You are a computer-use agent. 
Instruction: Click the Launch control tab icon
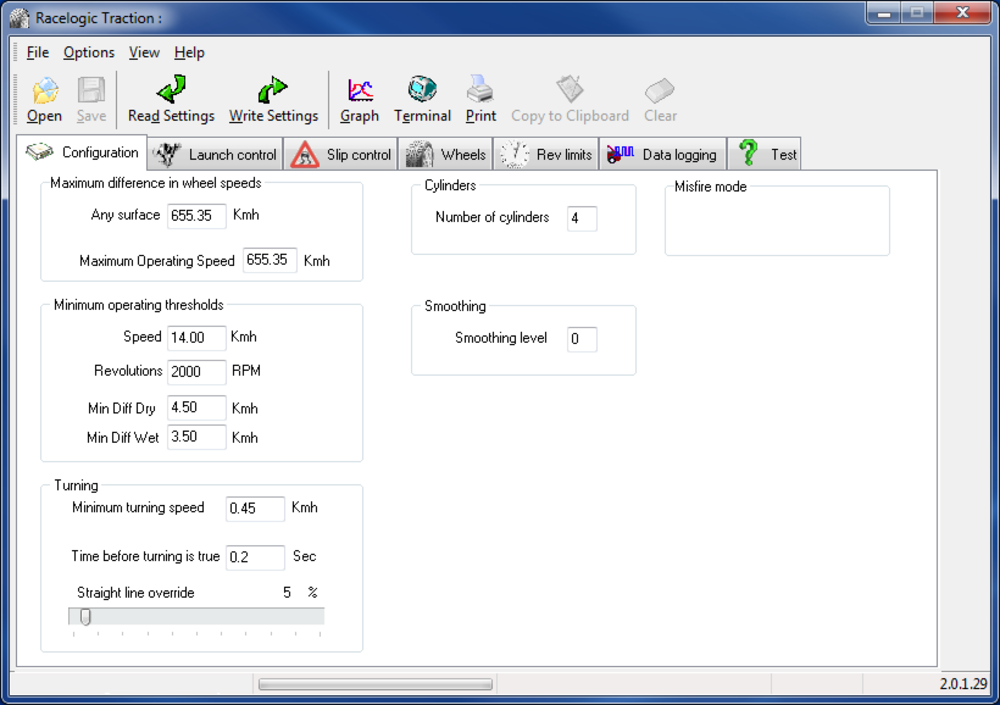coord(168,154)
